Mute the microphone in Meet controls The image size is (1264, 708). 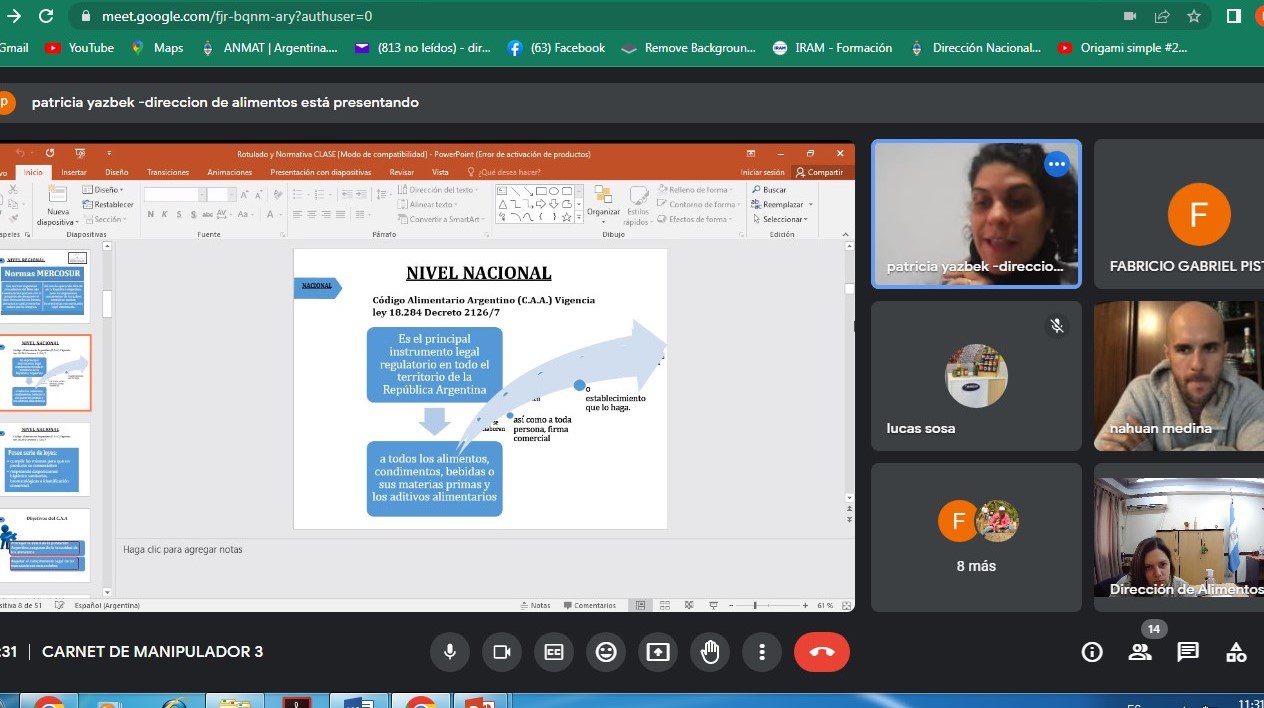[x=450, y=652]
